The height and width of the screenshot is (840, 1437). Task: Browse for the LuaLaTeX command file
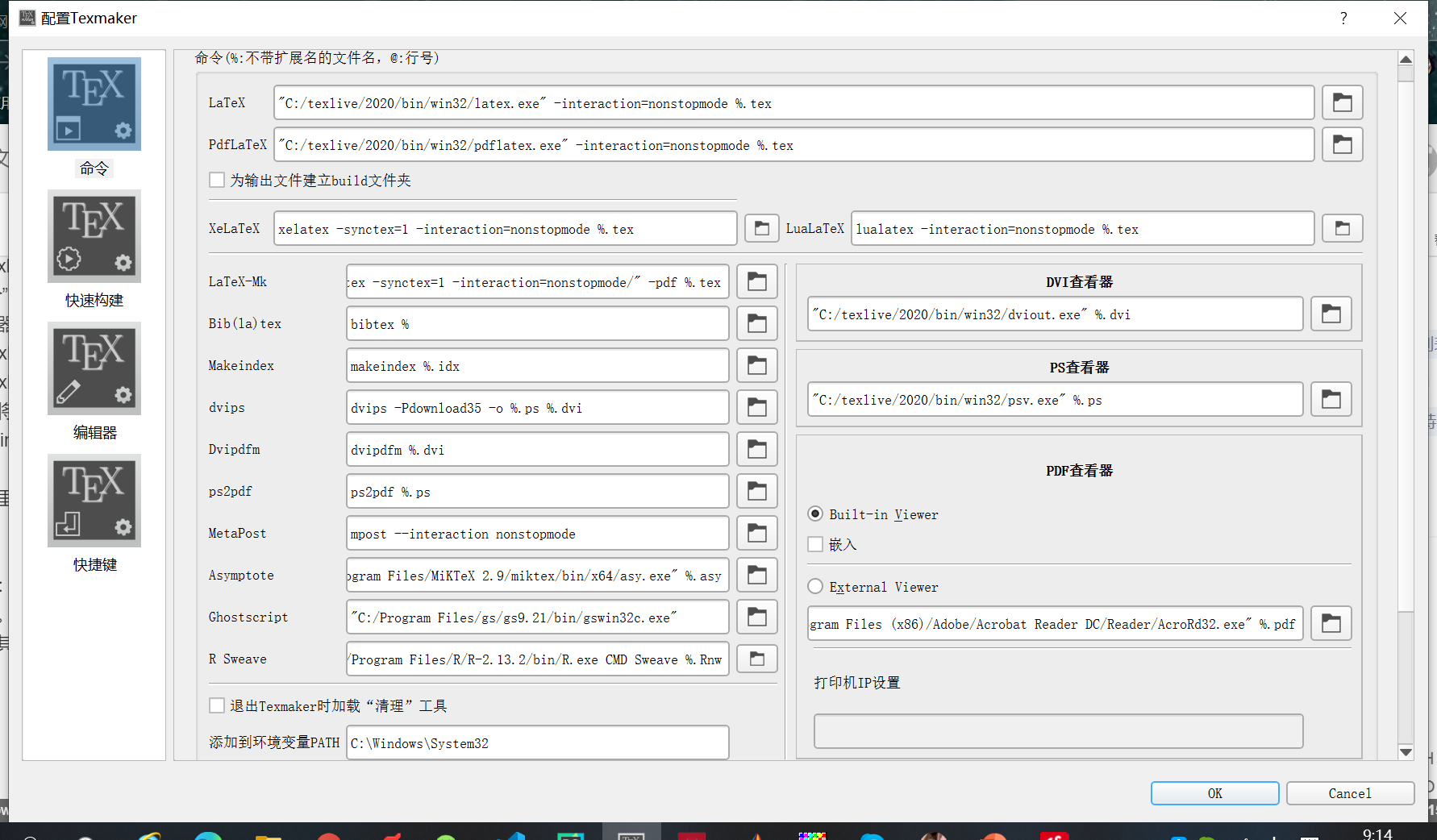1341,228
